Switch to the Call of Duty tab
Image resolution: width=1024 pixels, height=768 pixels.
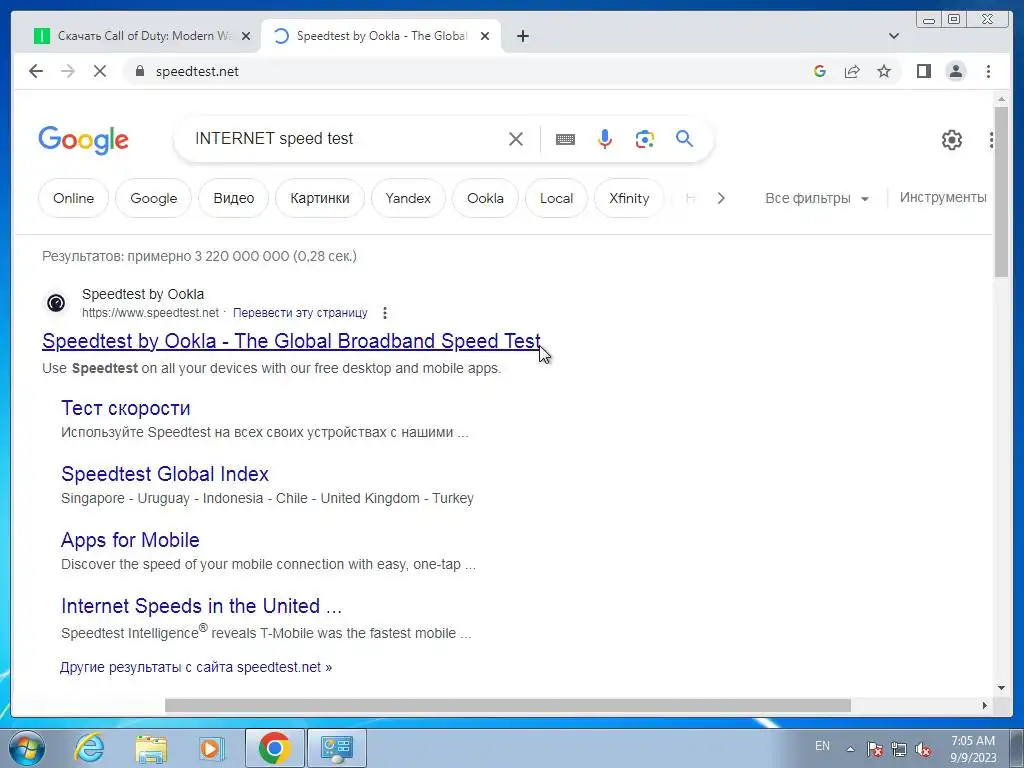(144, 36)
